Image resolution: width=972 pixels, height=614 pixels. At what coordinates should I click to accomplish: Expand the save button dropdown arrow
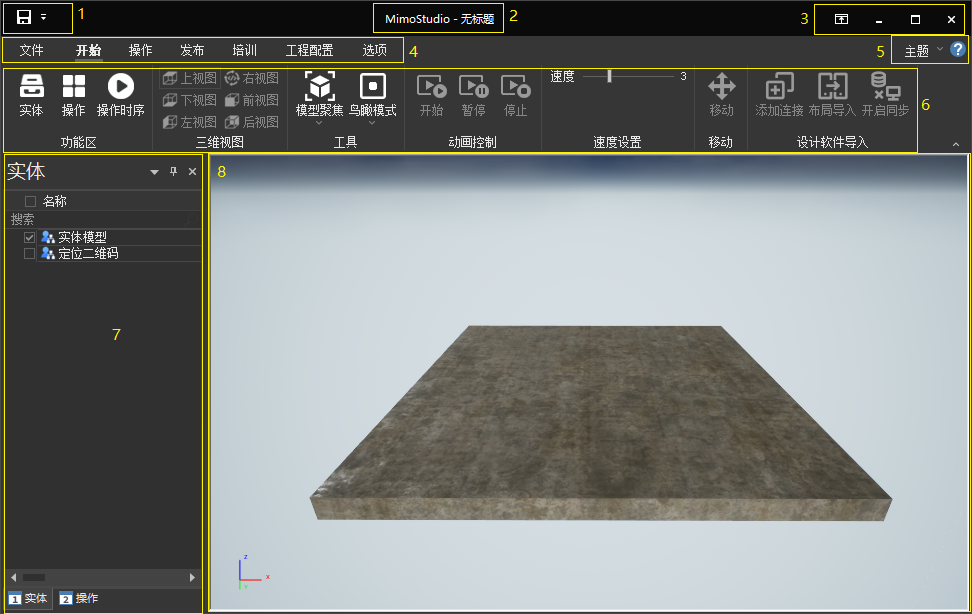tap(44, 18)
